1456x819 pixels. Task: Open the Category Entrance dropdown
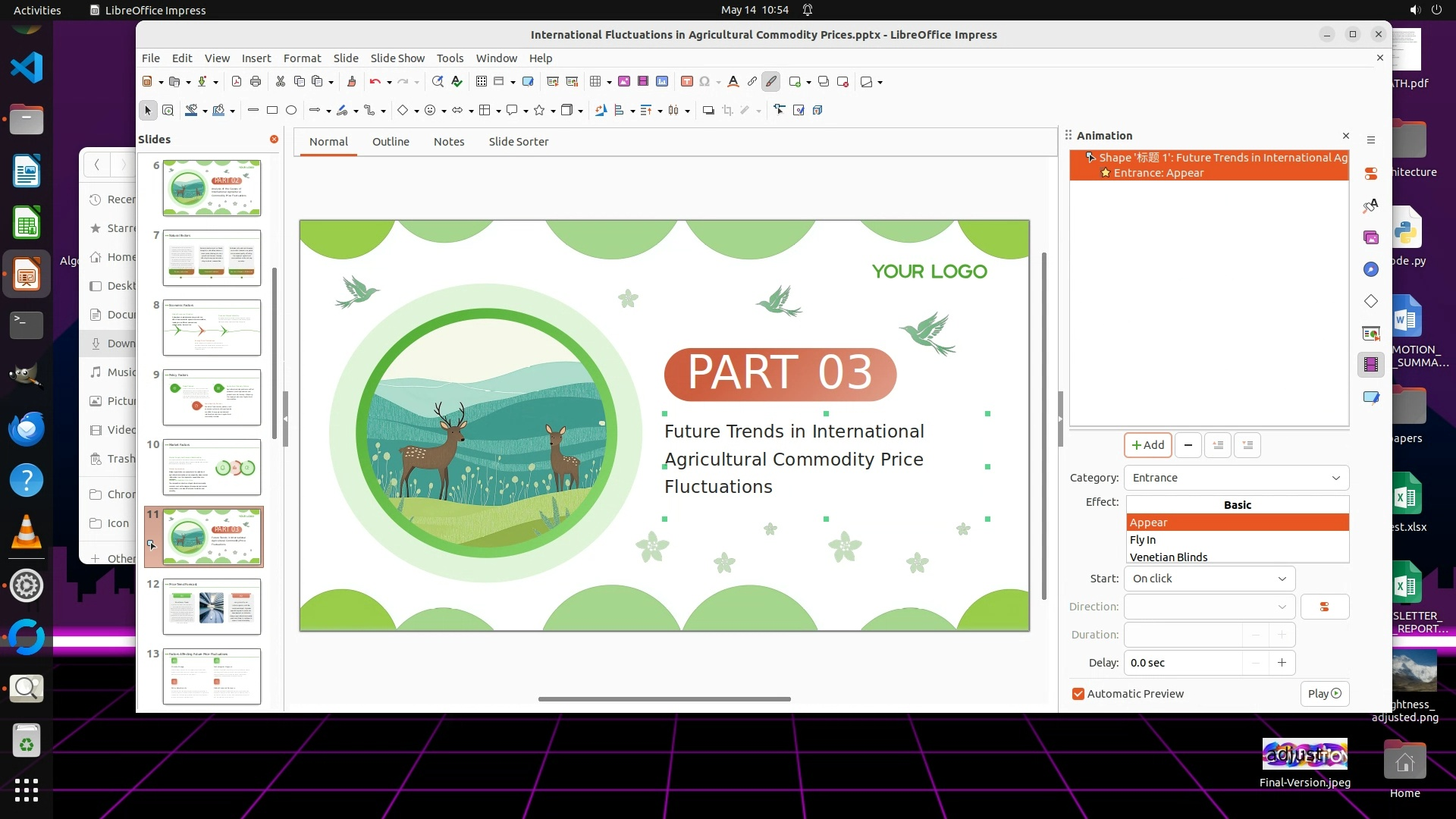1236,478
